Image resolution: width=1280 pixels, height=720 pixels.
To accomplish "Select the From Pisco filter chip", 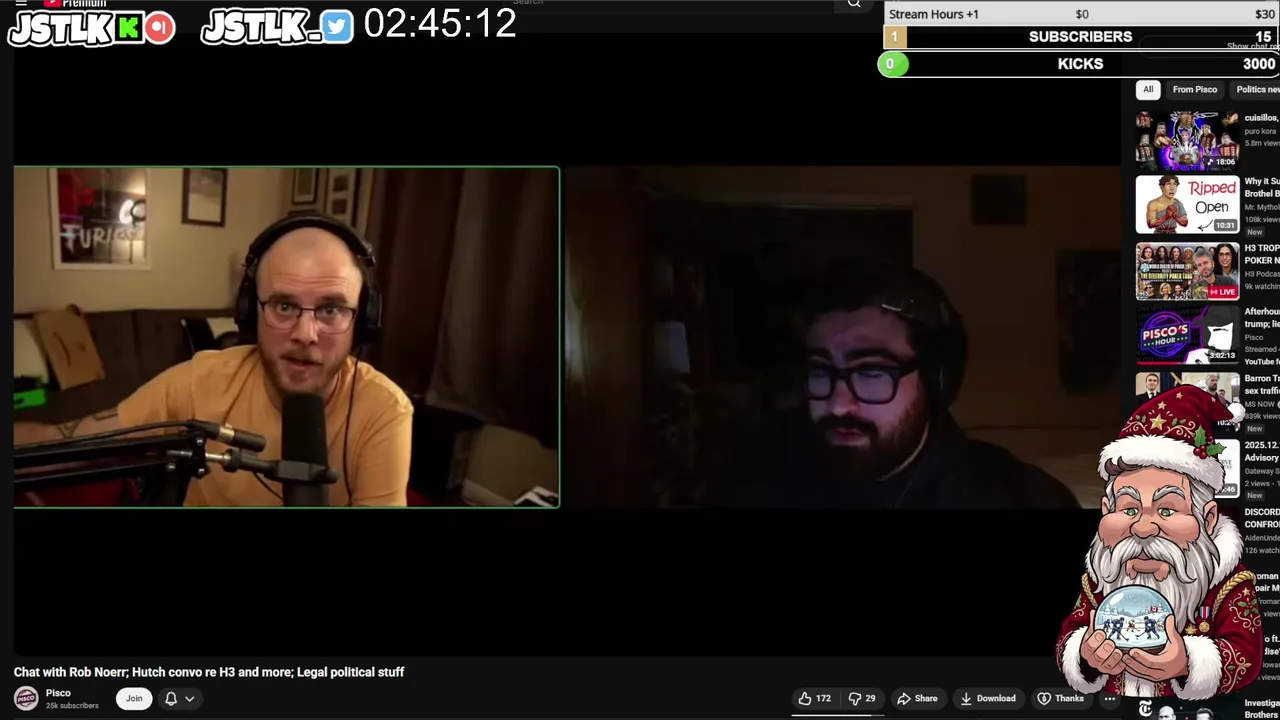I will (x=1195, y=89).
